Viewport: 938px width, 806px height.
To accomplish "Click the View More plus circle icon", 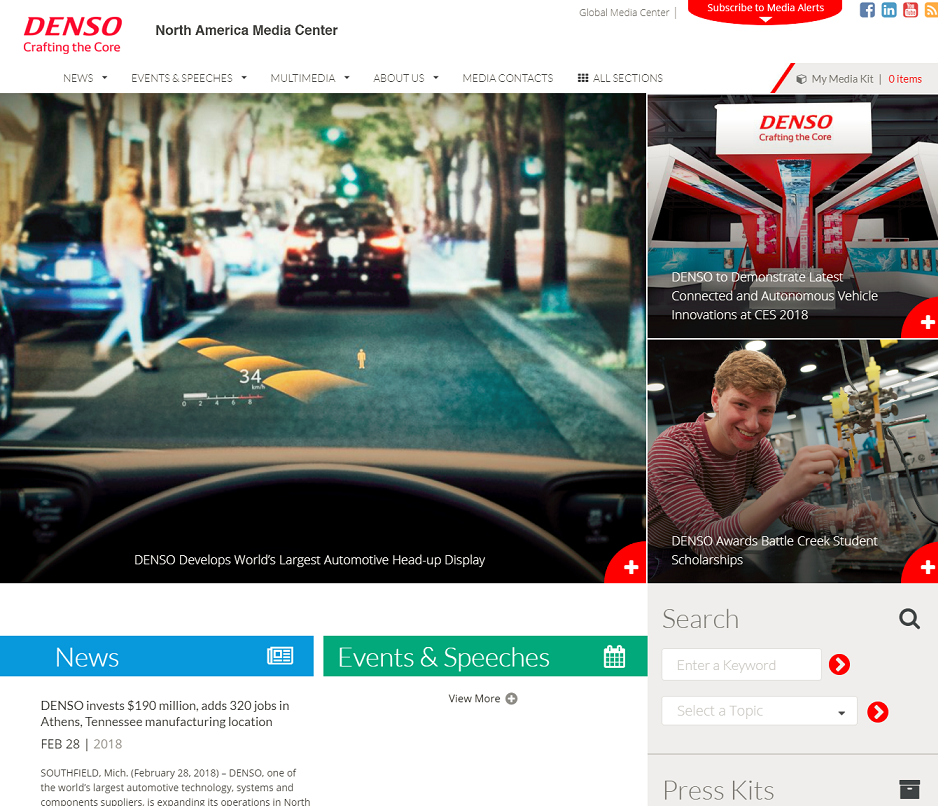I will pyautogui.click(x=511, y=698).
